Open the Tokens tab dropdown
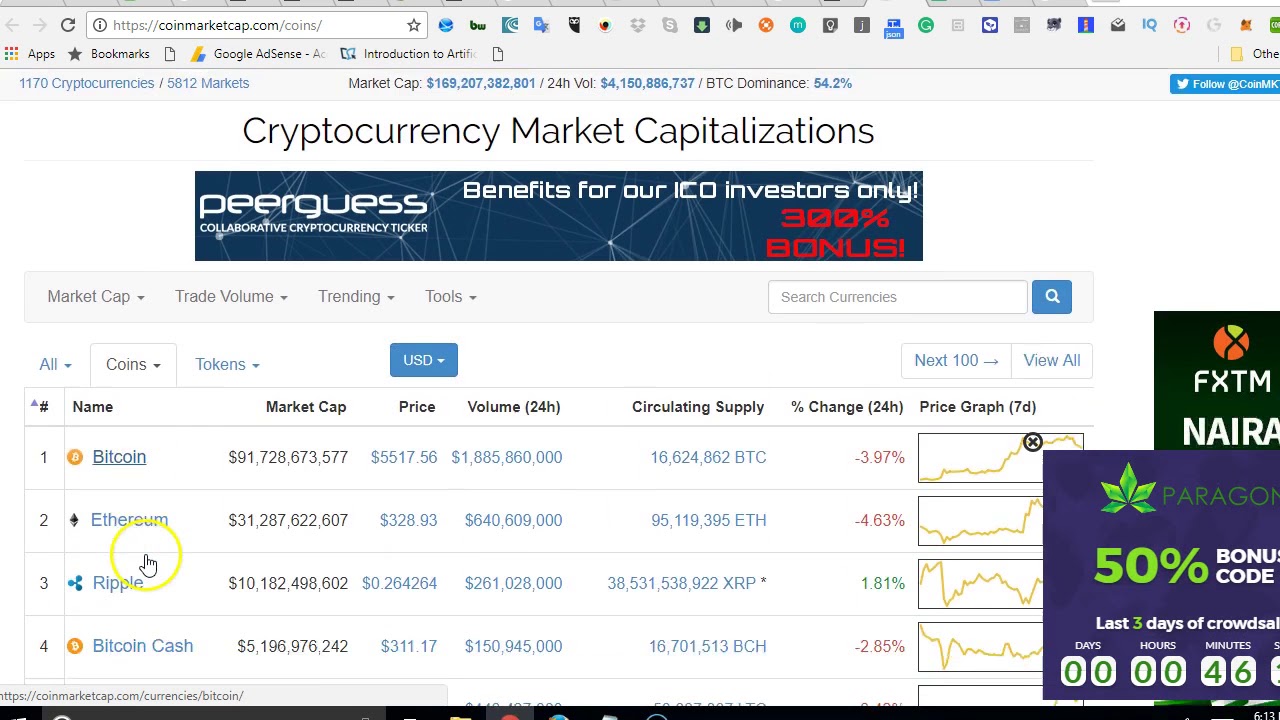 click(227, 364)
